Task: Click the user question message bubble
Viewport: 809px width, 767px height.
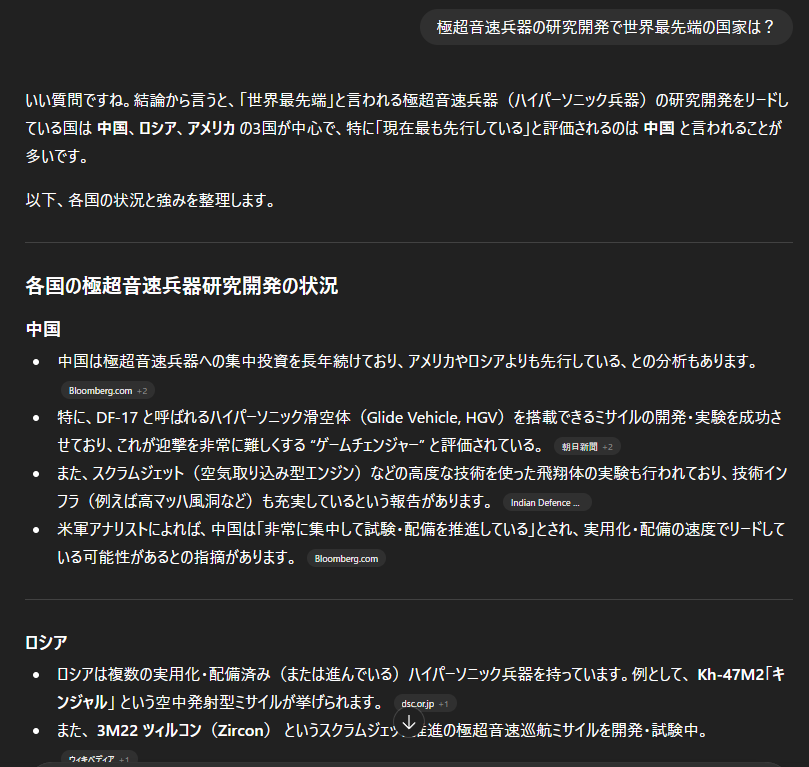Action: 606,27
